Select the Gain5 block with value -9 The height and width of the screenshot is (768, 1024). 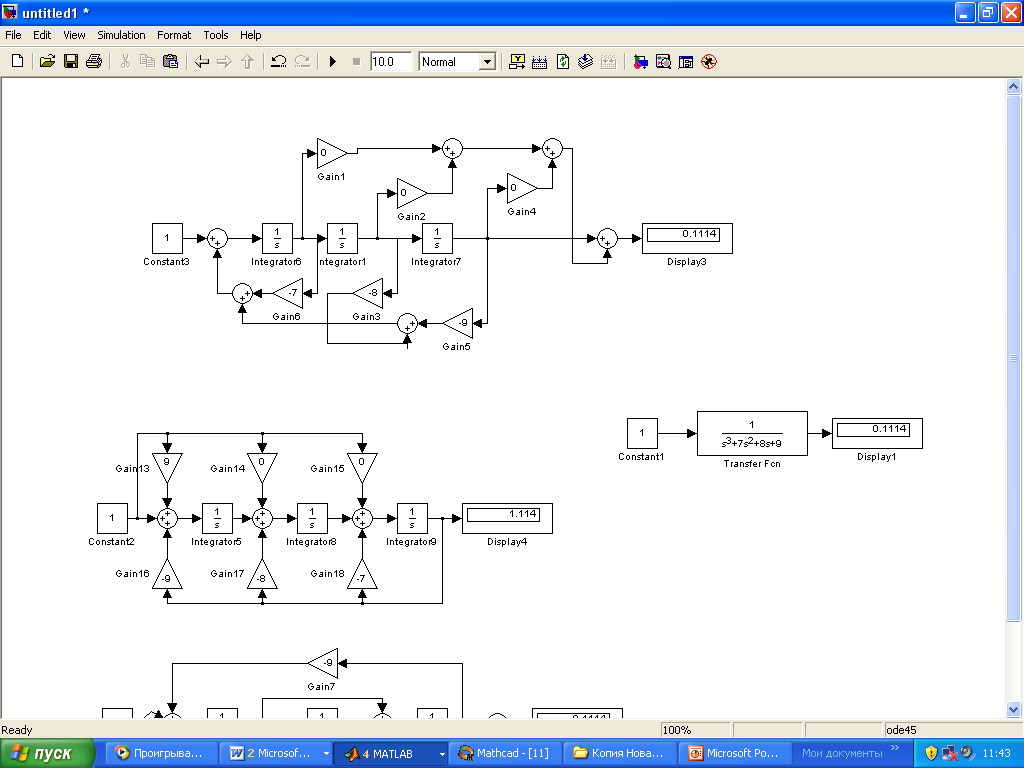(458, 323)
